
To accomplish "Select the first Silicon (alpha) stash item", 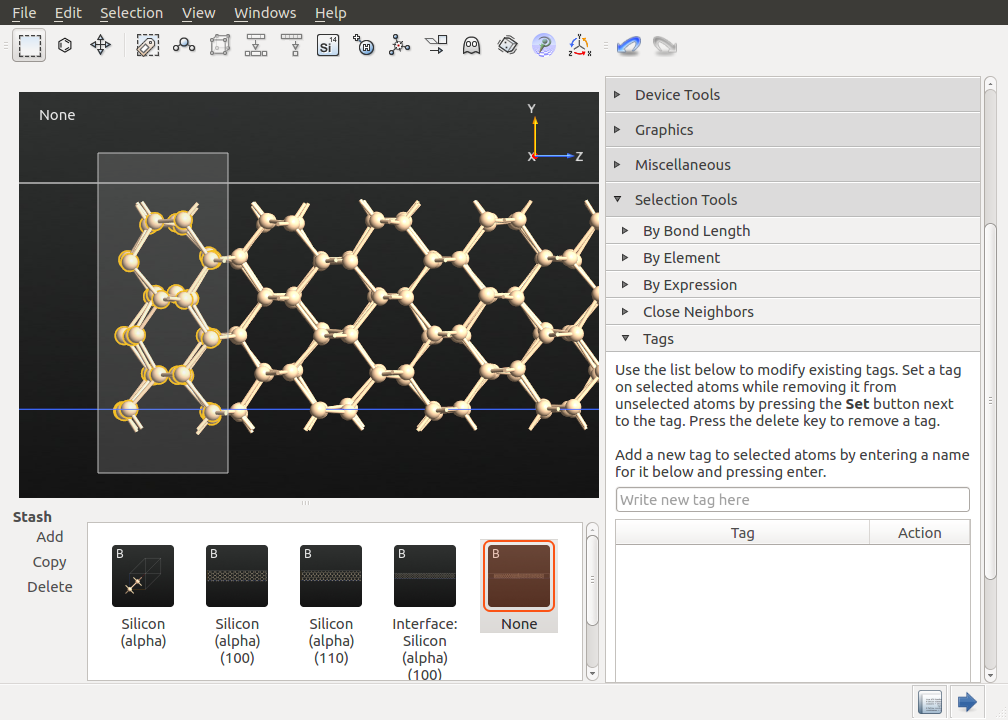I will click(x=143, y=597).
